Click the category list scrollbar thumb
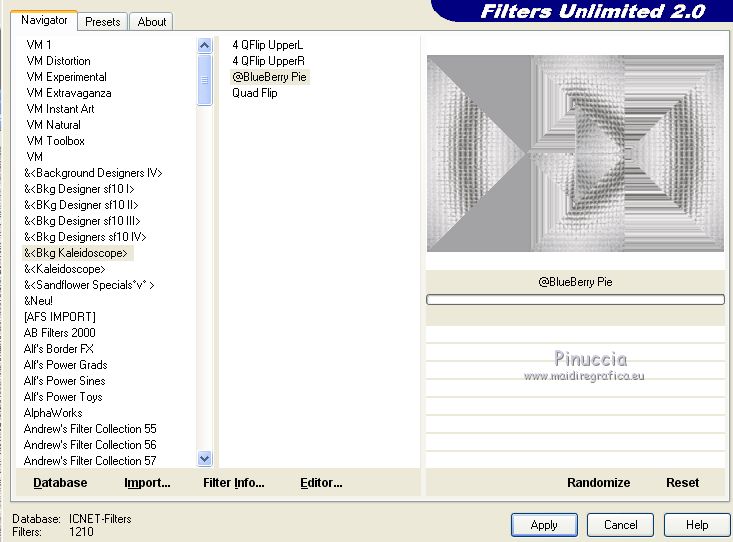 204,80
